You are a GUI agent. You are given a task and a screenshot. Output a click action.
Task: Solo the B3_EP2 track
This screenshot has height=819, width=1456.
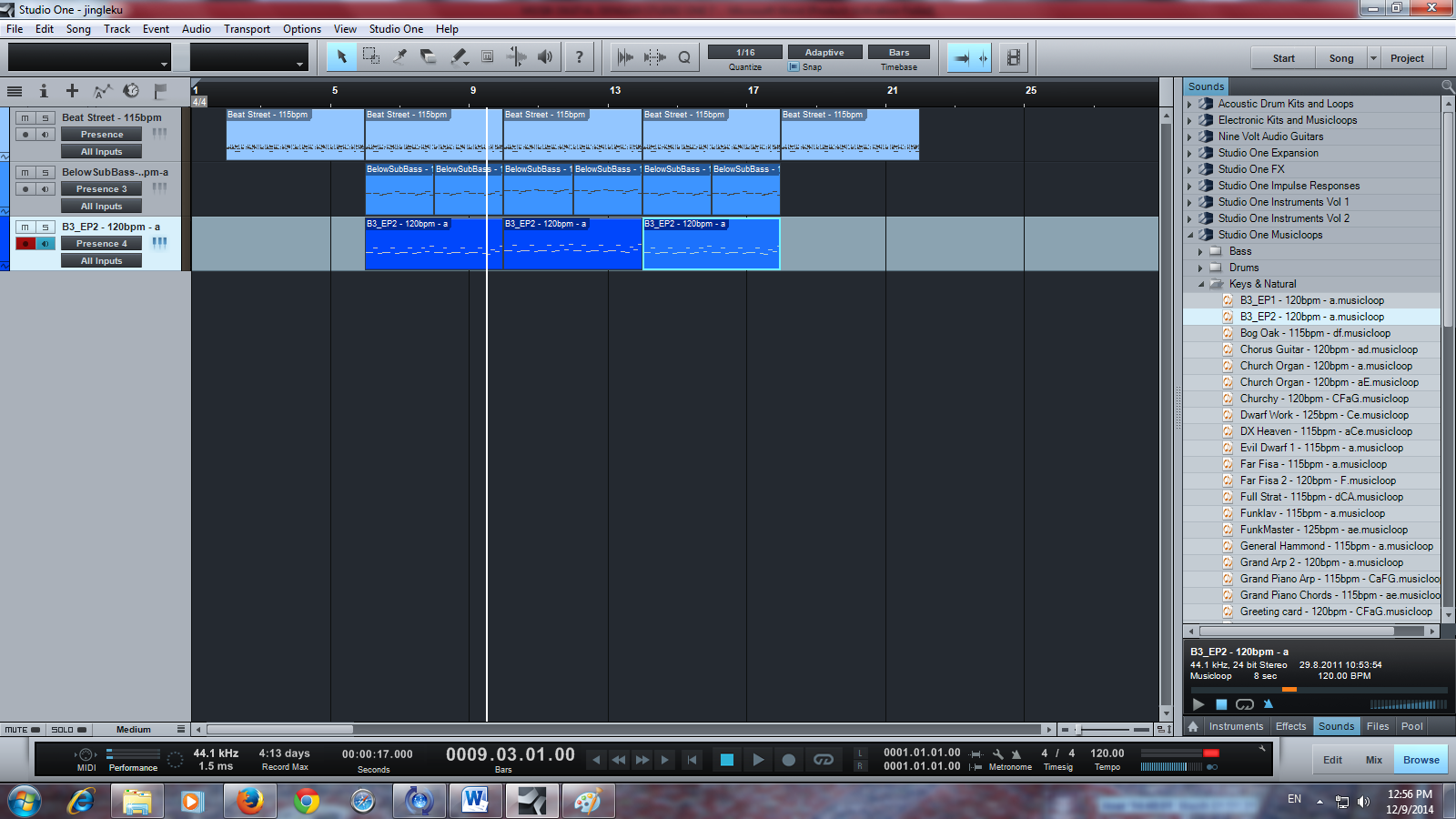(45, 227)
